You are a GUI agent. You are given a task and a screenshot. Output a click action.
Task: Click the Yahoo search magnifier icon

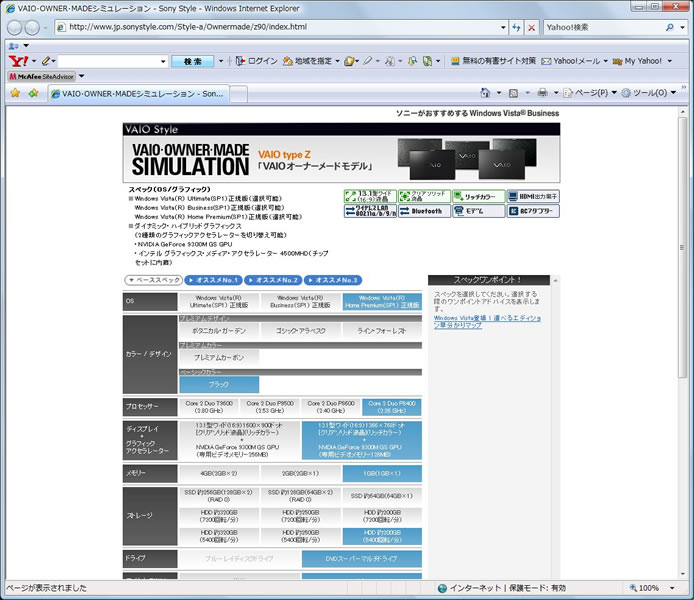669,27
